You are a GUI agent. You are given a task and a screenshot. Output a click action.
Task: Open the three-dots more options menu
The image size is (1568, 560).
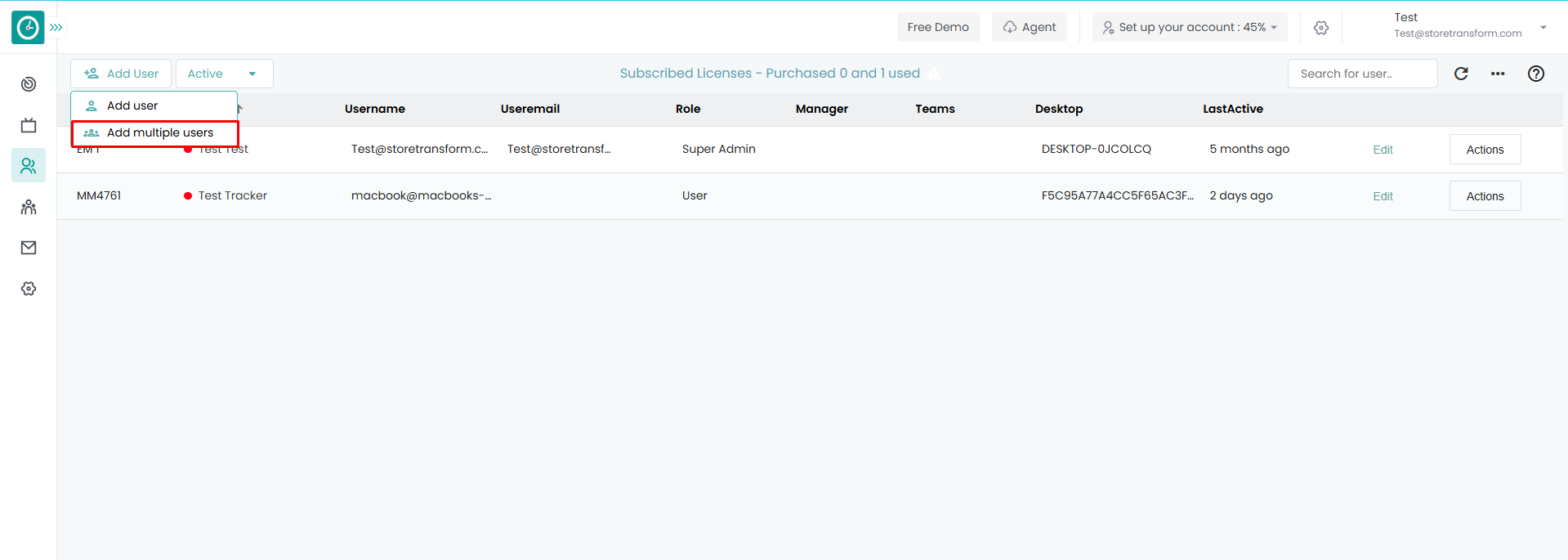click(x=1498, y=74)
